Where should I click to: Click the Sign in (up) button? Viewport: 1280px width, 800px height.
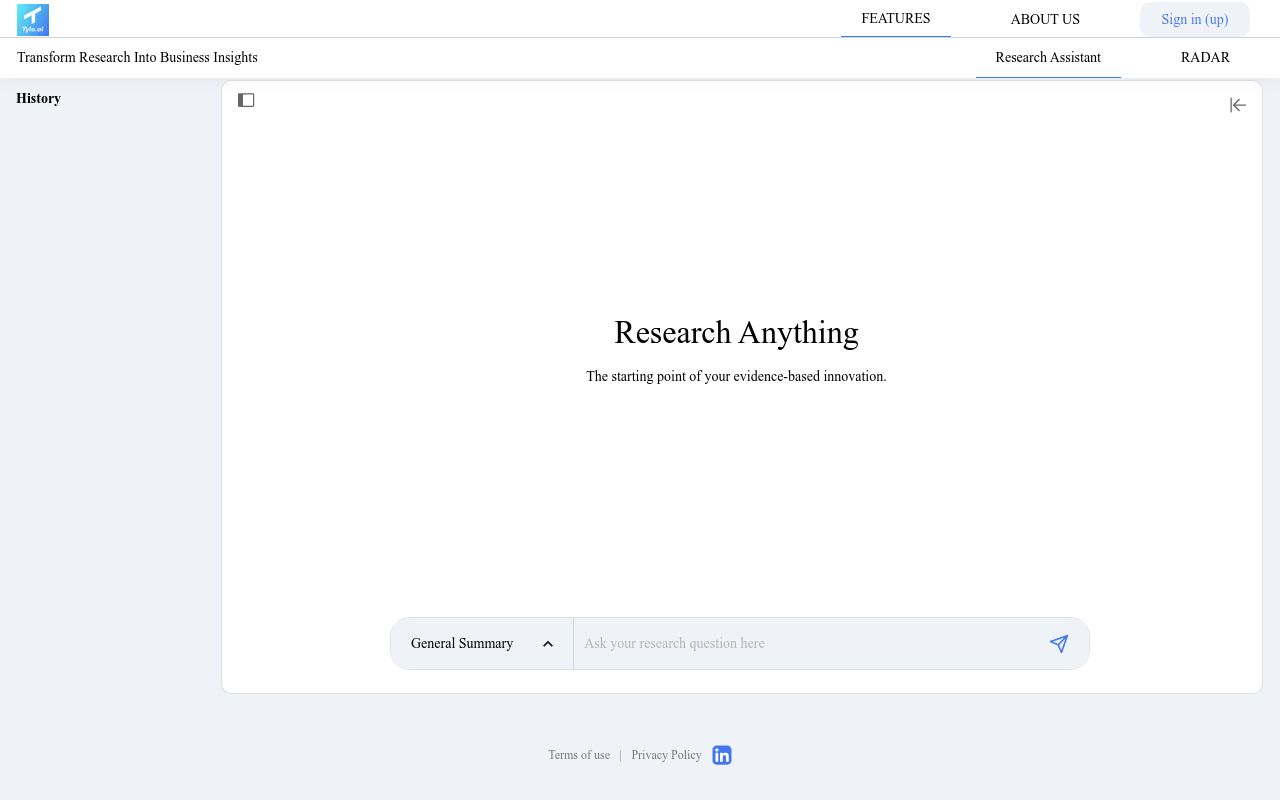[1195, 19]
